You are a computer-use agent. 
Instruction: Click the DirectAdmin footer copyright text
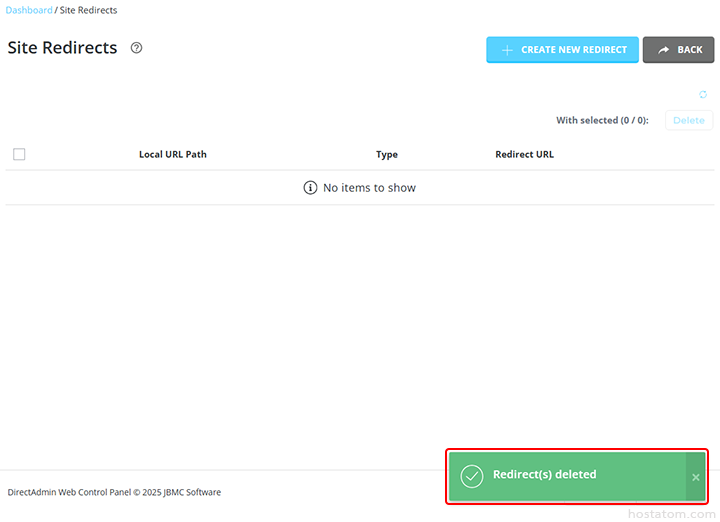coord(114,492)
